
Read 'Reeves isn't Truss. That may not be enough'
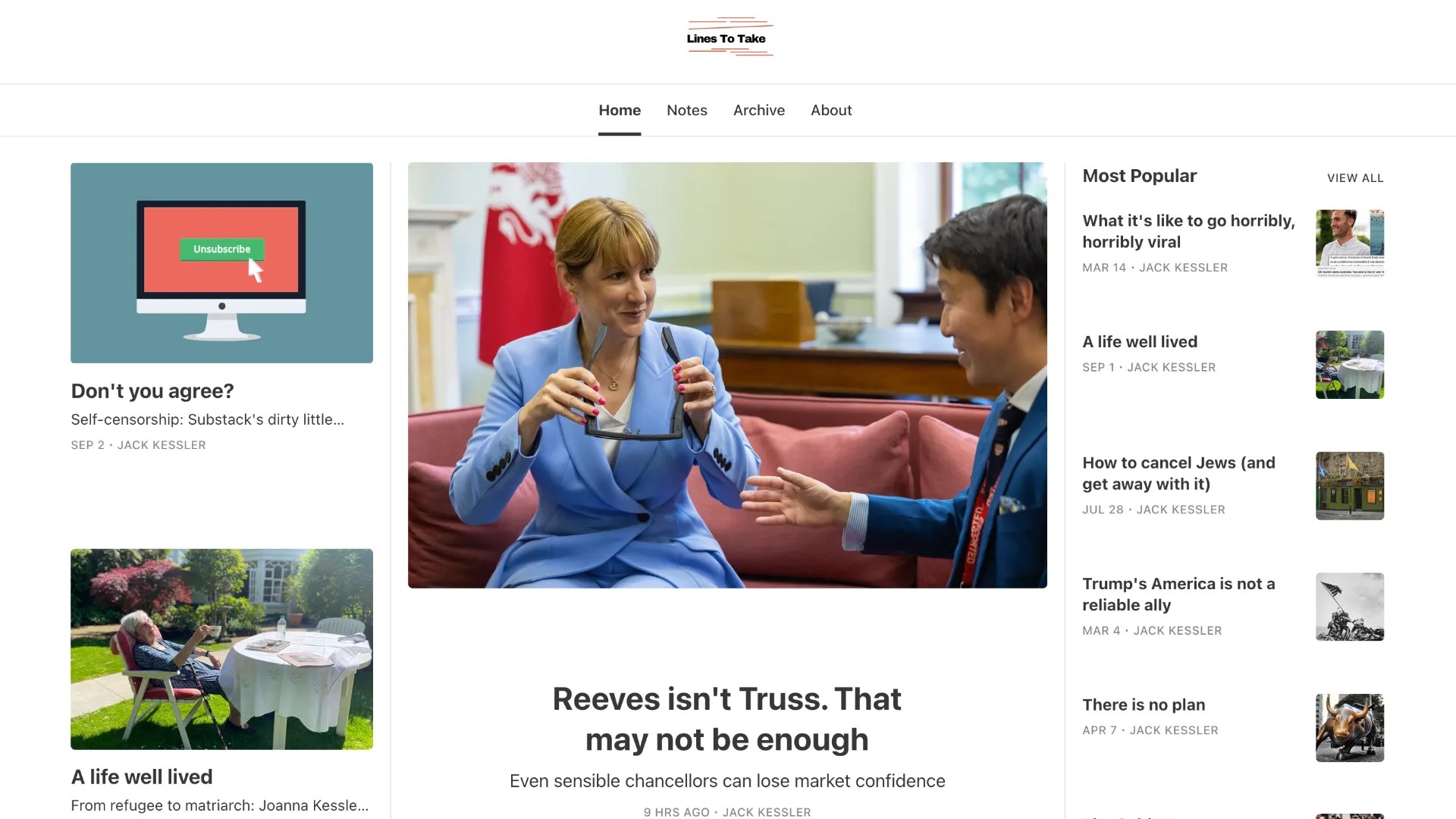726,719
